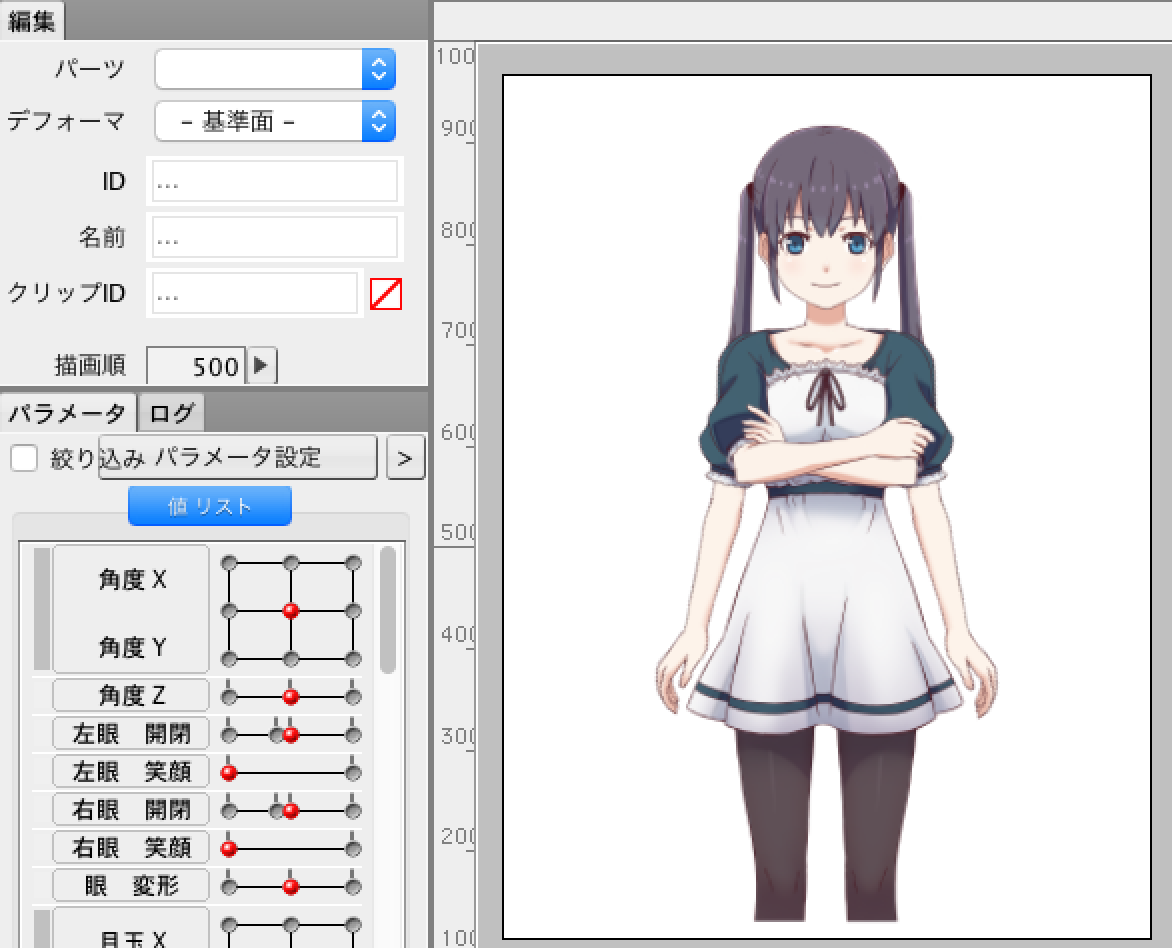Click the blue 値リスト button

210,506
